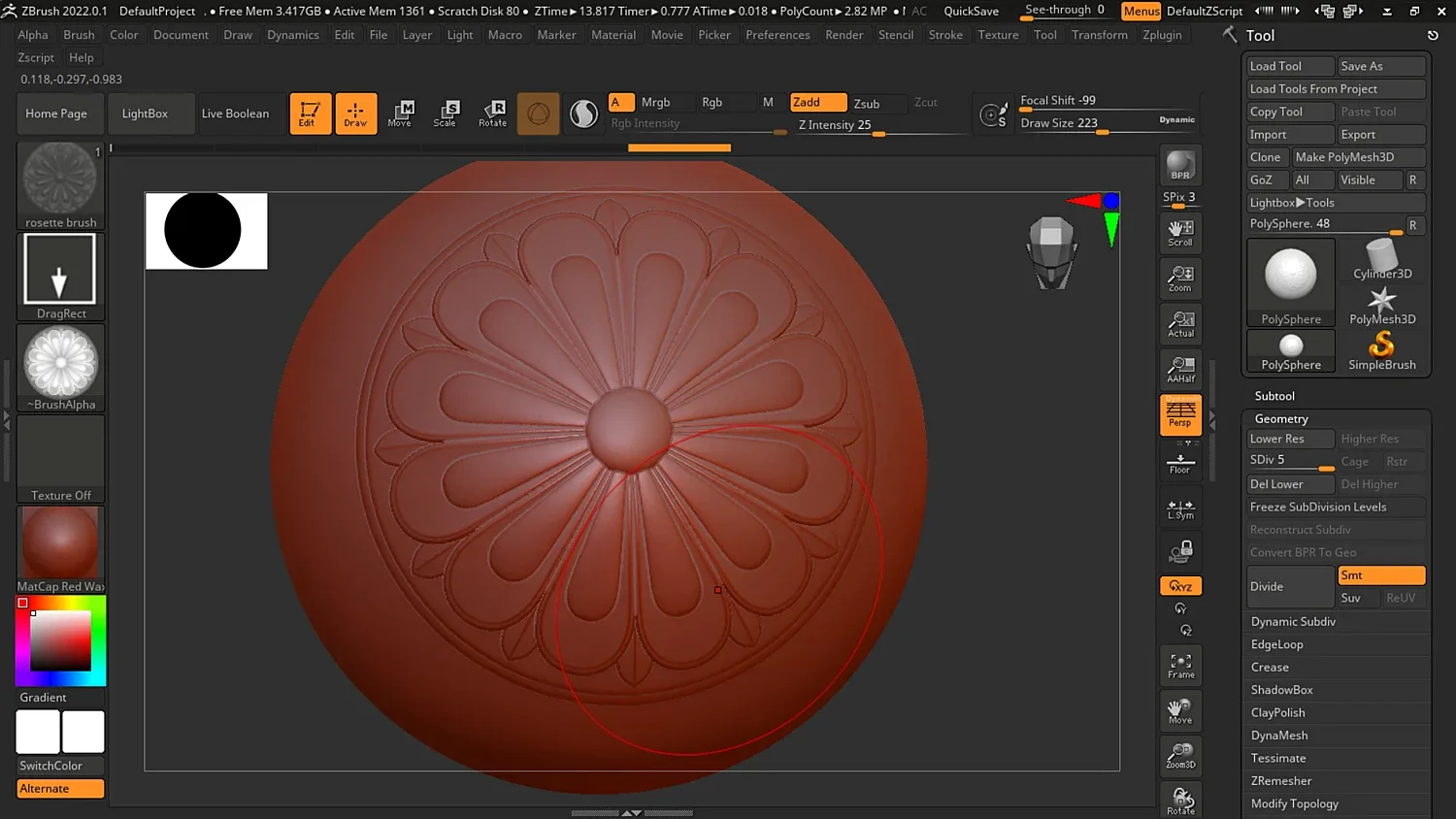
Task: Disable the Smt smoothing option
Action: [1380, 575]
